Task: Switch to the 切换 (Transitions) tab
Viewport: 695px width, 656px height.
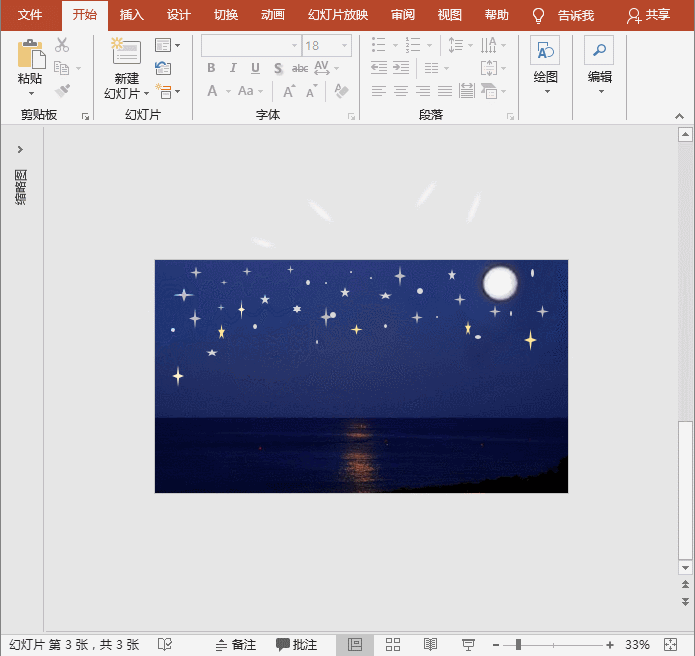Action: pyautogui.click(x=226, y=15)
